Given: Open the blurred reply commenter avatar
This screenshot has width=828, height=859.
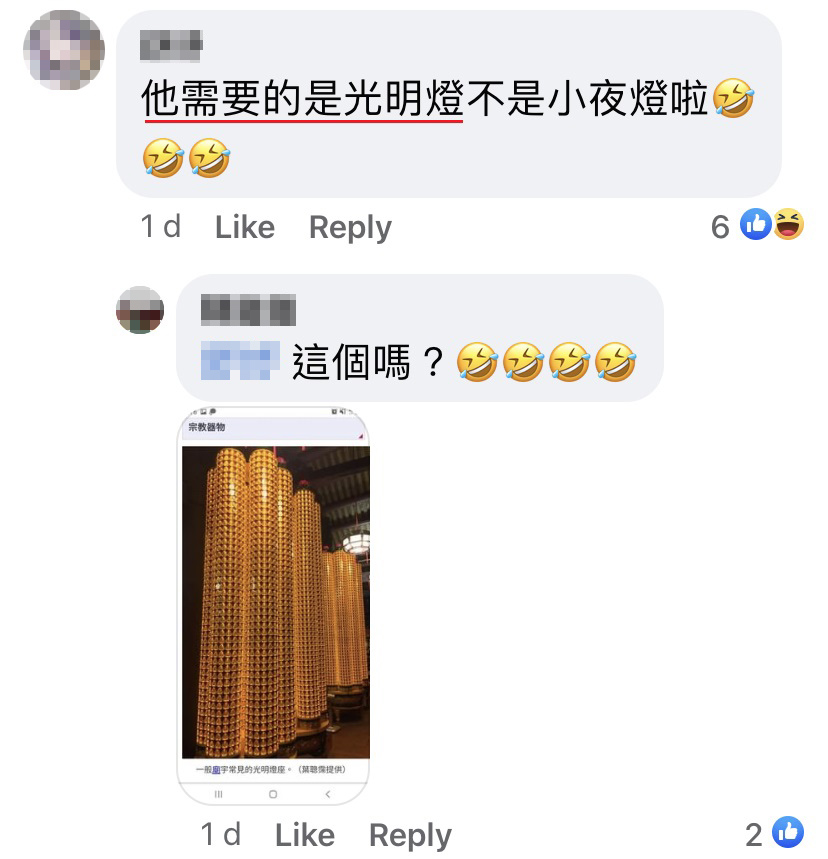Looking at the screenshot, I should tap(140, 310).
